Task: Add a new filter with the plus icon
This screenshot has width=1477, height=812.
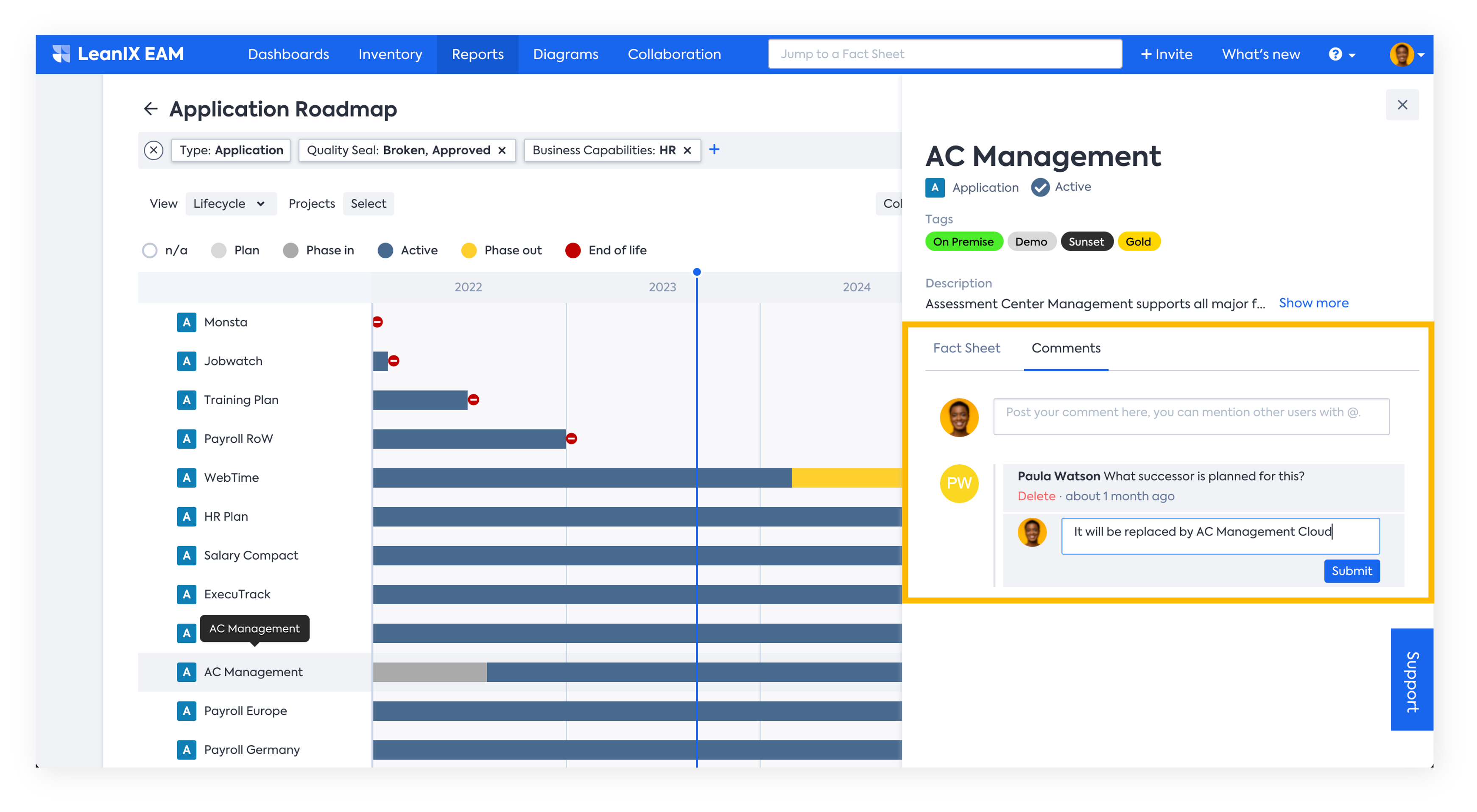Action: pyautogui.click(x=714, y=150)
